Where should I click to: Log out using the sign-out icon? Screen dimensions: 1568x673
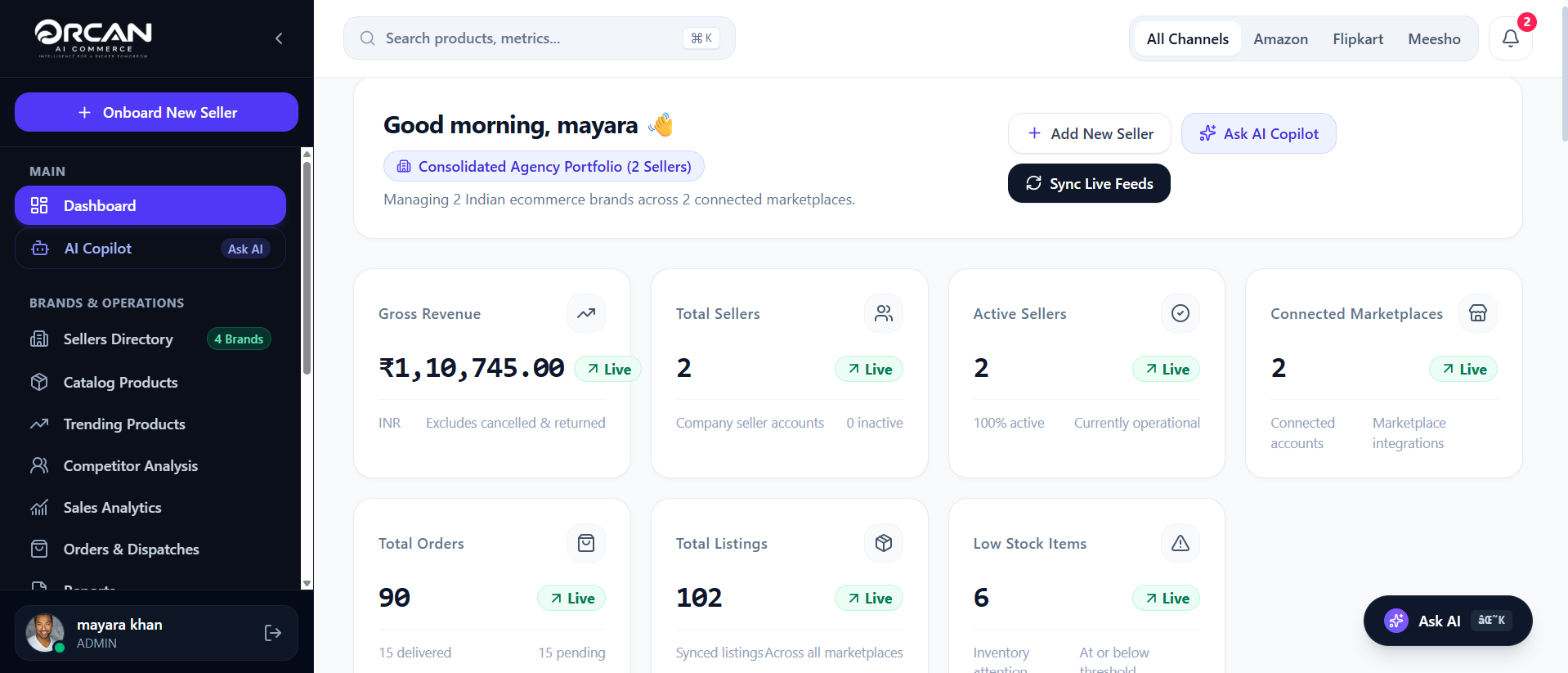tap(273, 633)
